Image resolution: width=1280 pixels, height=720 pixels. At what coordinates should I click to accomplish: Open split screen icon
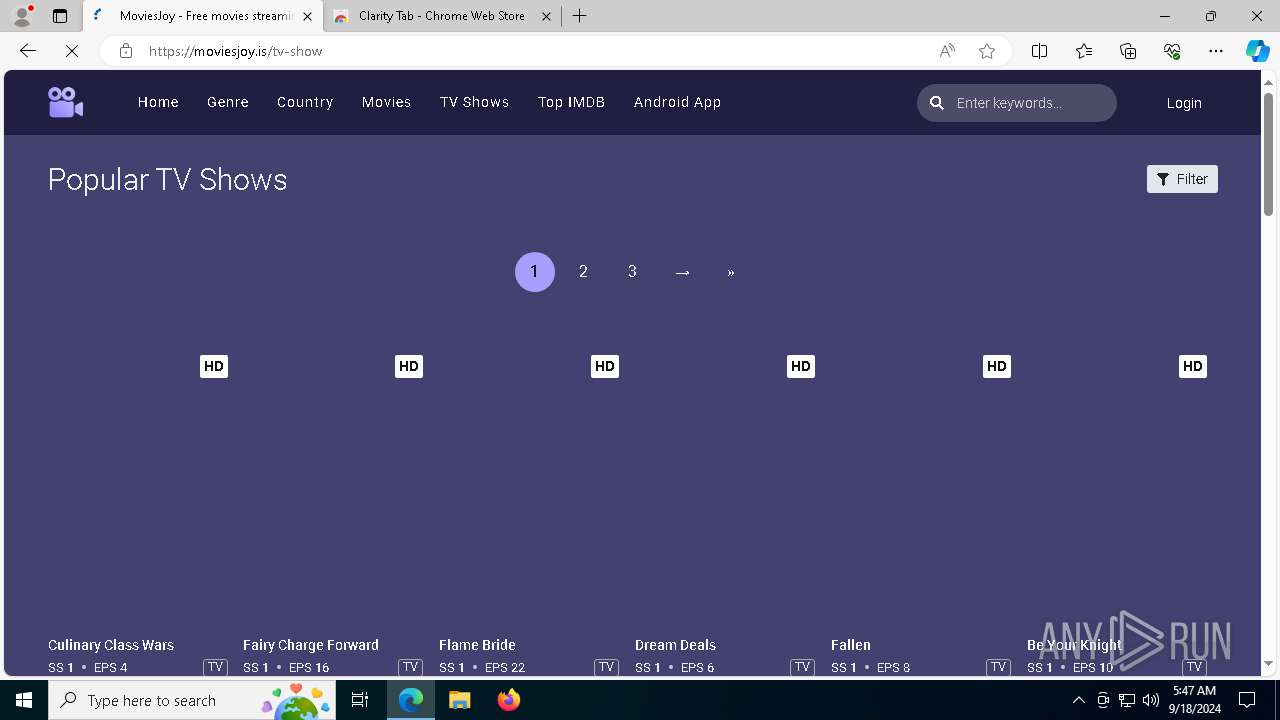coord(1039,51)
